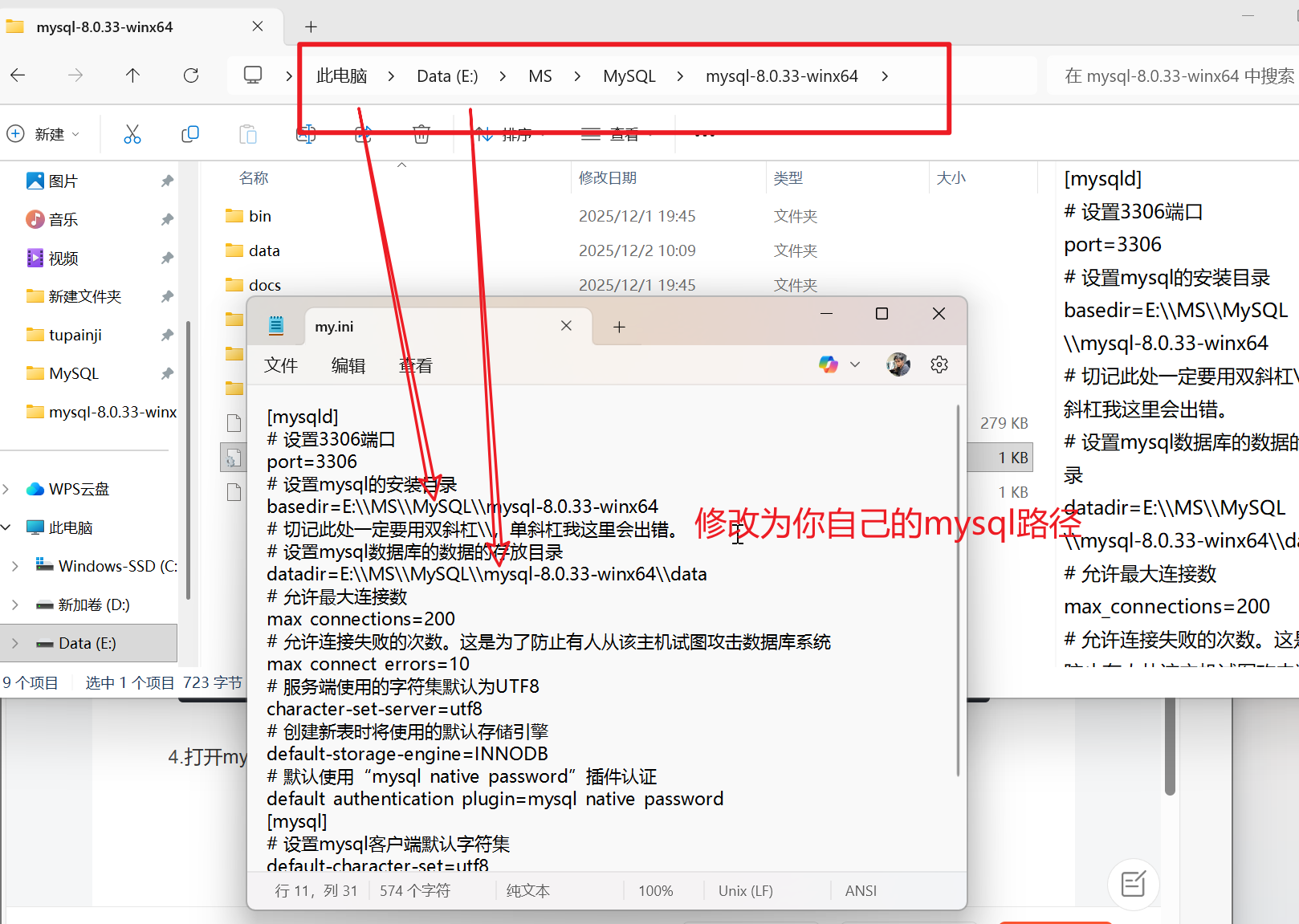
Task: Open 视频 in quick access
Action: 63,258
